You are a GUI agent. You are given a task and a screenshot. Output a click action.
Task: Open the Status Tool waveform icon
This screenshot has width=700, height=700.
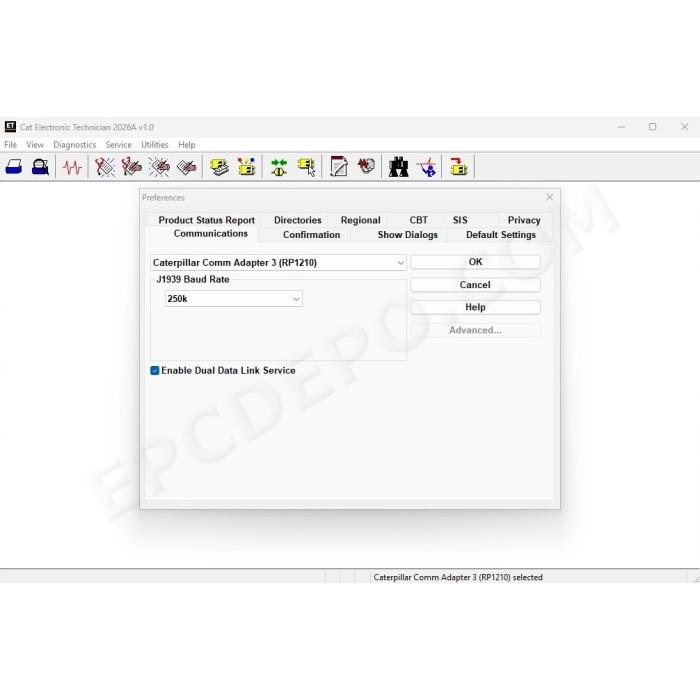coord(72,167)
